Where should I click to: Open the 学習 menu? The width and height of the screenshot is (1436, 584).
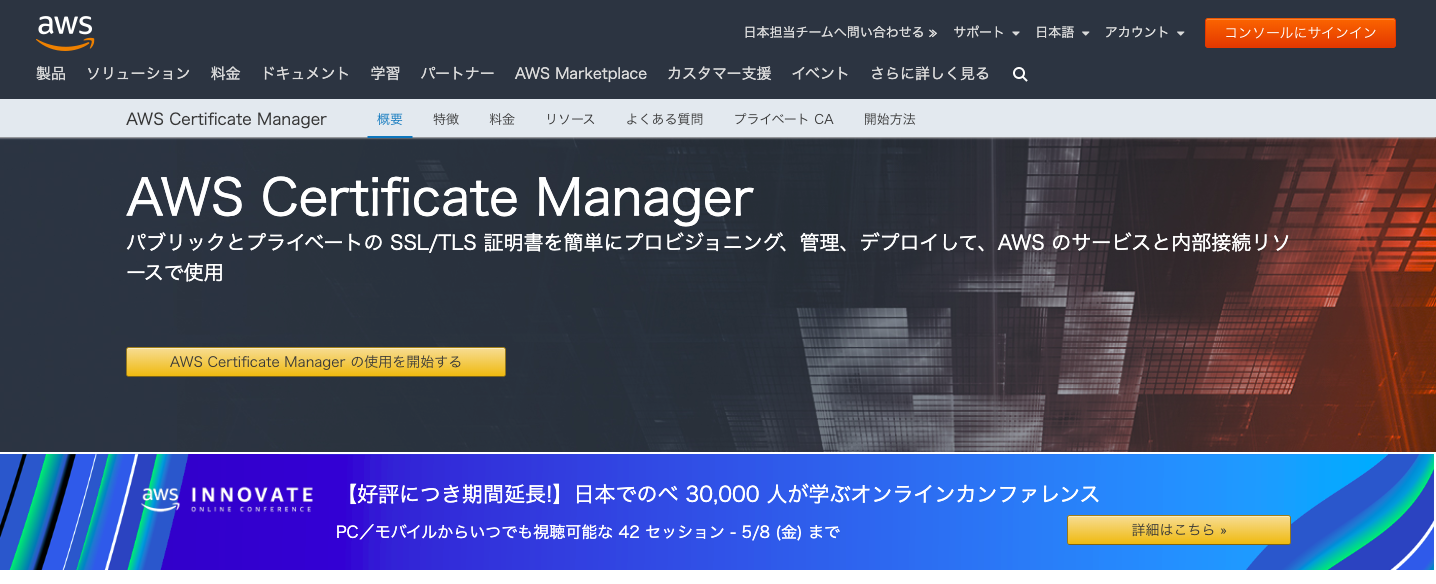(x=385, y=73)
